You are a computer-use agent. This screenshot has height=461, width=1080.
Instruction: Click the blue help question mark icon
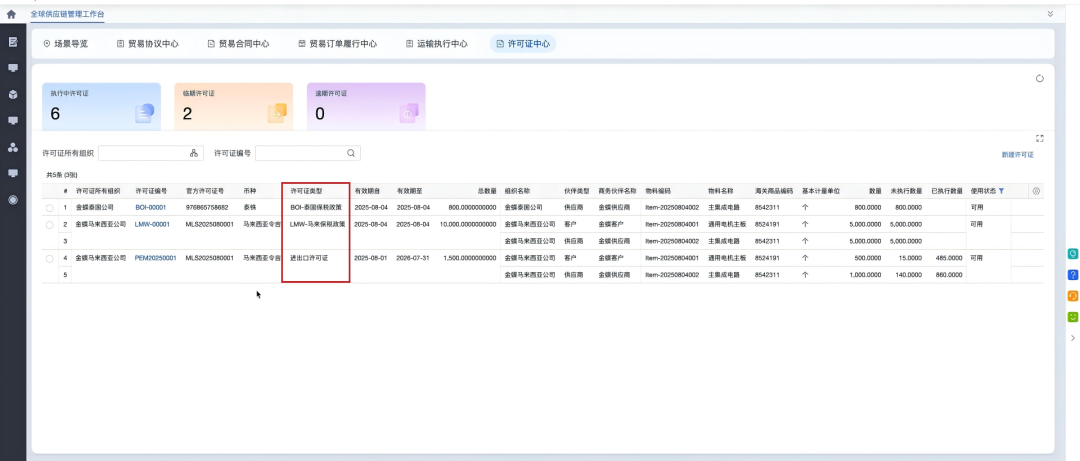point(1073,274)
